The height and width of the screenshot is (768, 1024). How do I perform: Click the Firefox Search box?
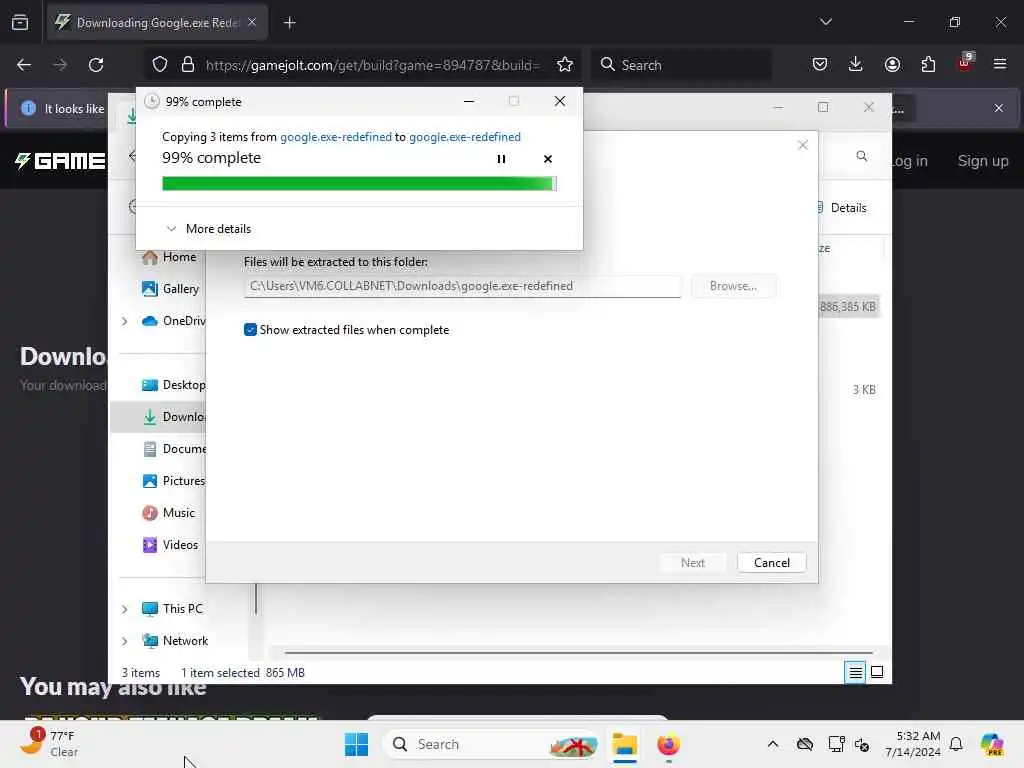pos(682,65)
